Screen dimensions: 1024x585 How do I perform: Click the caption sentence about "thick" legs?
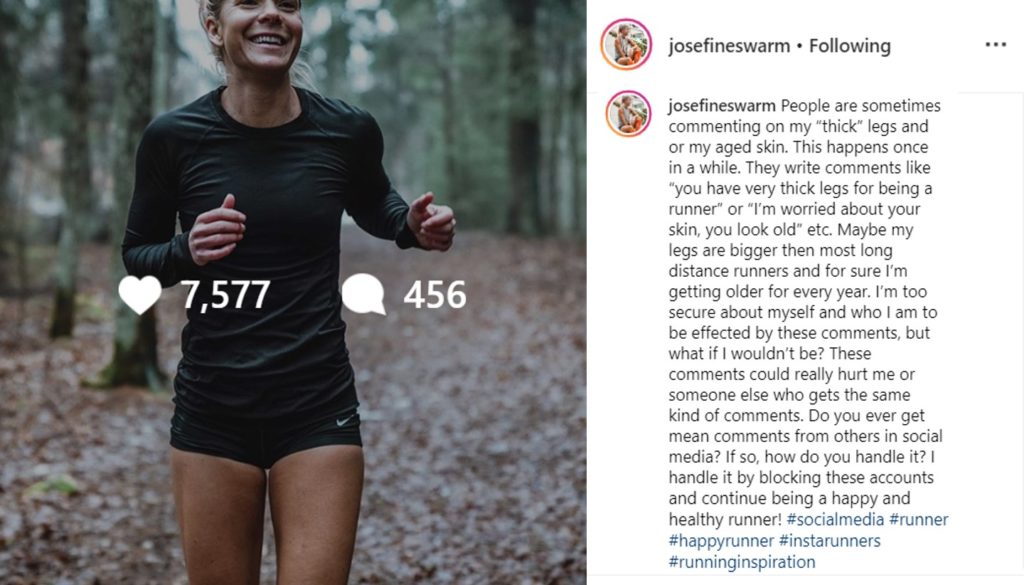click(x=805, y=126)
